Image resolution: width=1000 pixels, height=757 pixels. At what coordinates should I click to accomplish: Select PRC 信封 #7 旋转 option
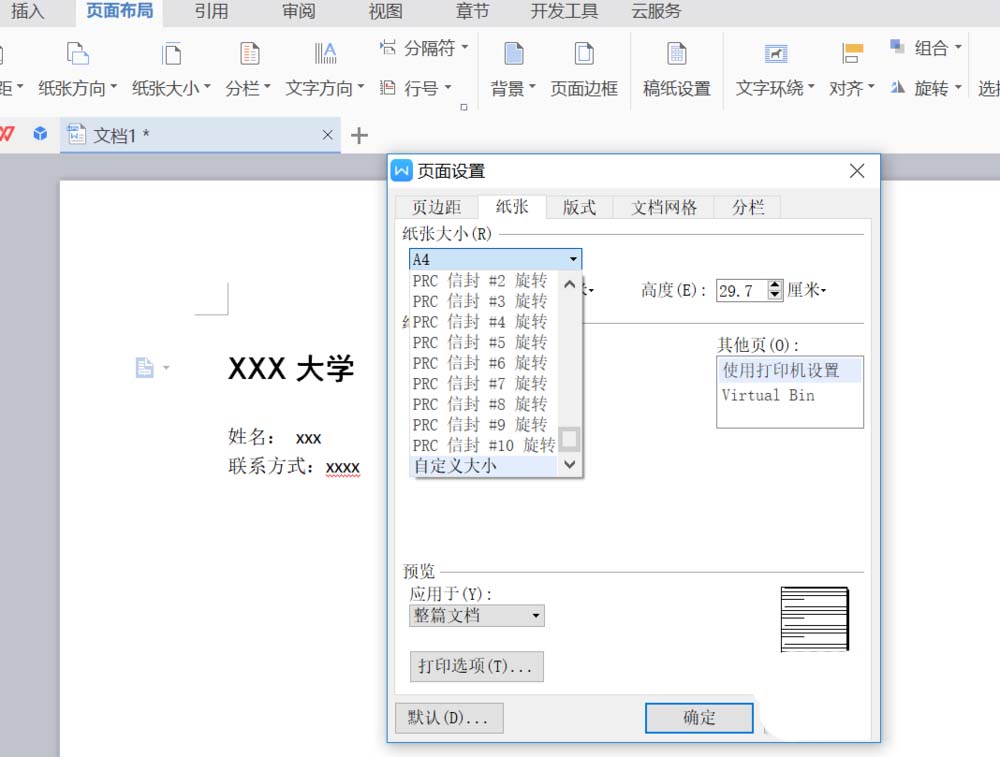coord(483,383)
